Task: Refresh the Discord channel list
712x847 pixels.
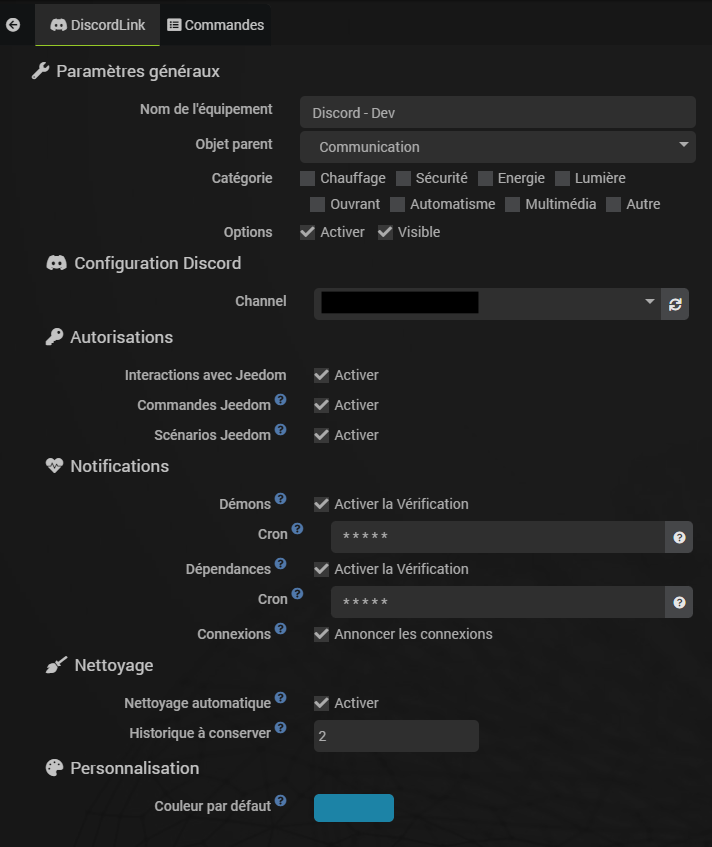Action: [x=675, y=304]
